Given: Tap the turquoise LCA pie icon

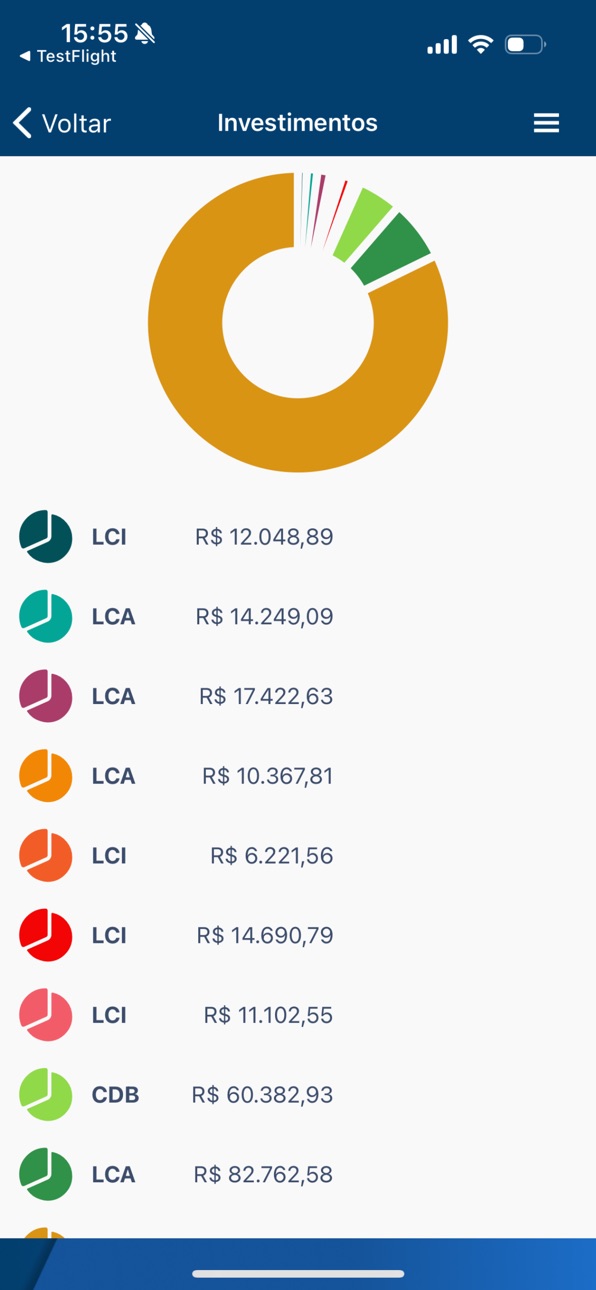Looking at the screenshot, I should click(x=46, y=616).
